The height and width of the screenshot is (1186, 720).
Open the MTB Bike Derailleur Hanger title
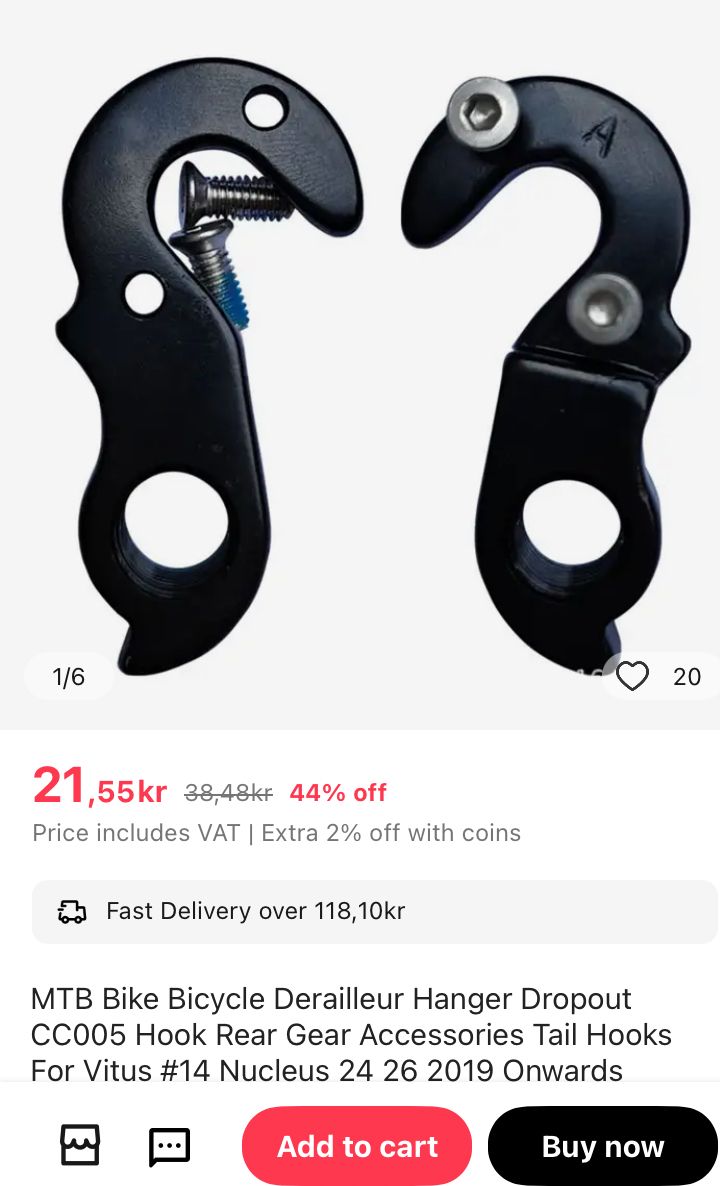point(351,1035)
